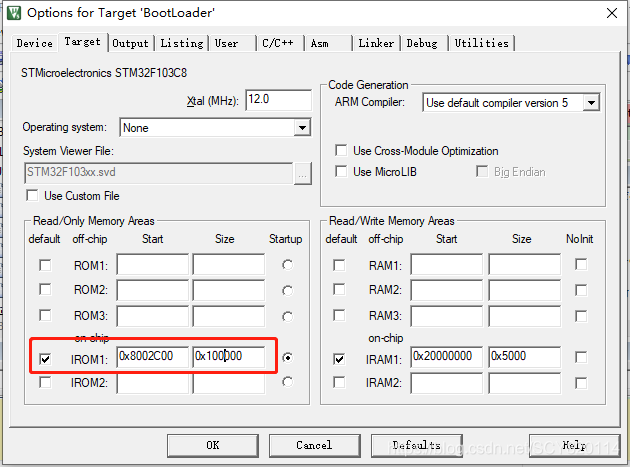Click the RAM3 Size field
This screenshot has width=630, height=467.
(x=524, y=316)
